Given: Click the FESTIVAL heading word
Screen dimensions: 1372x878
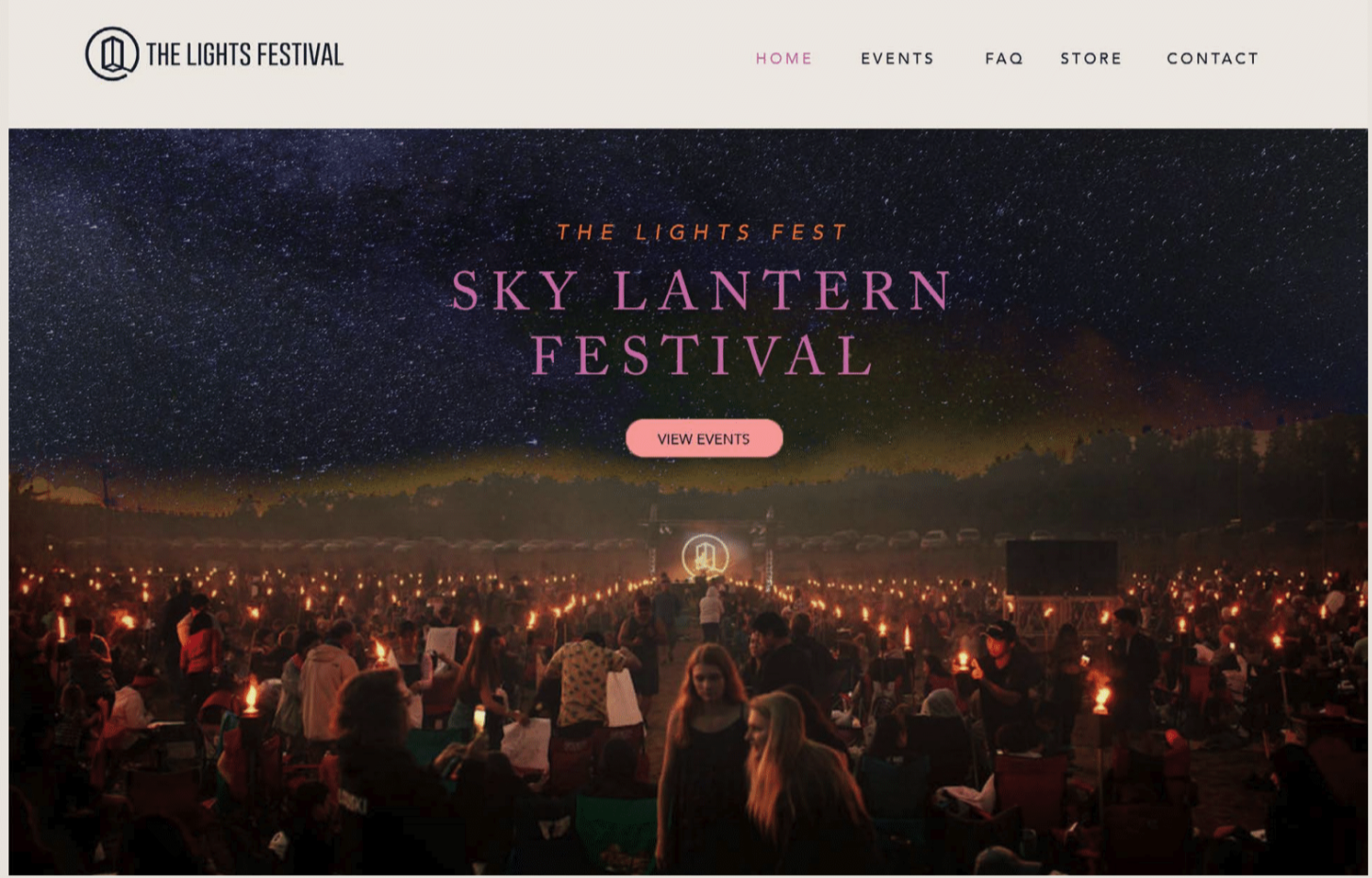Looking at the screenshot, I should tap(702, 356).
